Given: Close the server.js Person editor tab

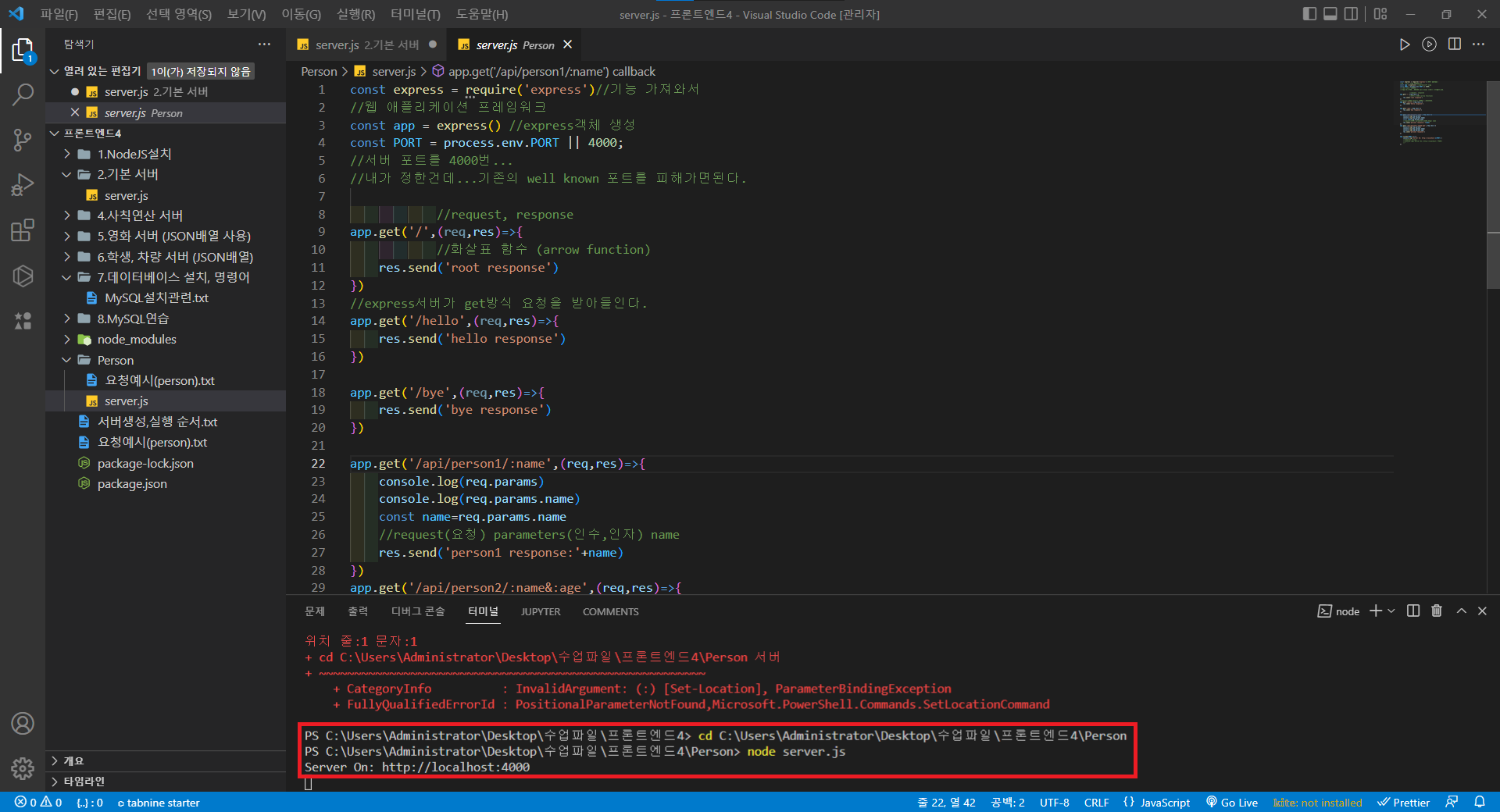Looking at the screenshot, I should click(568, 45).
